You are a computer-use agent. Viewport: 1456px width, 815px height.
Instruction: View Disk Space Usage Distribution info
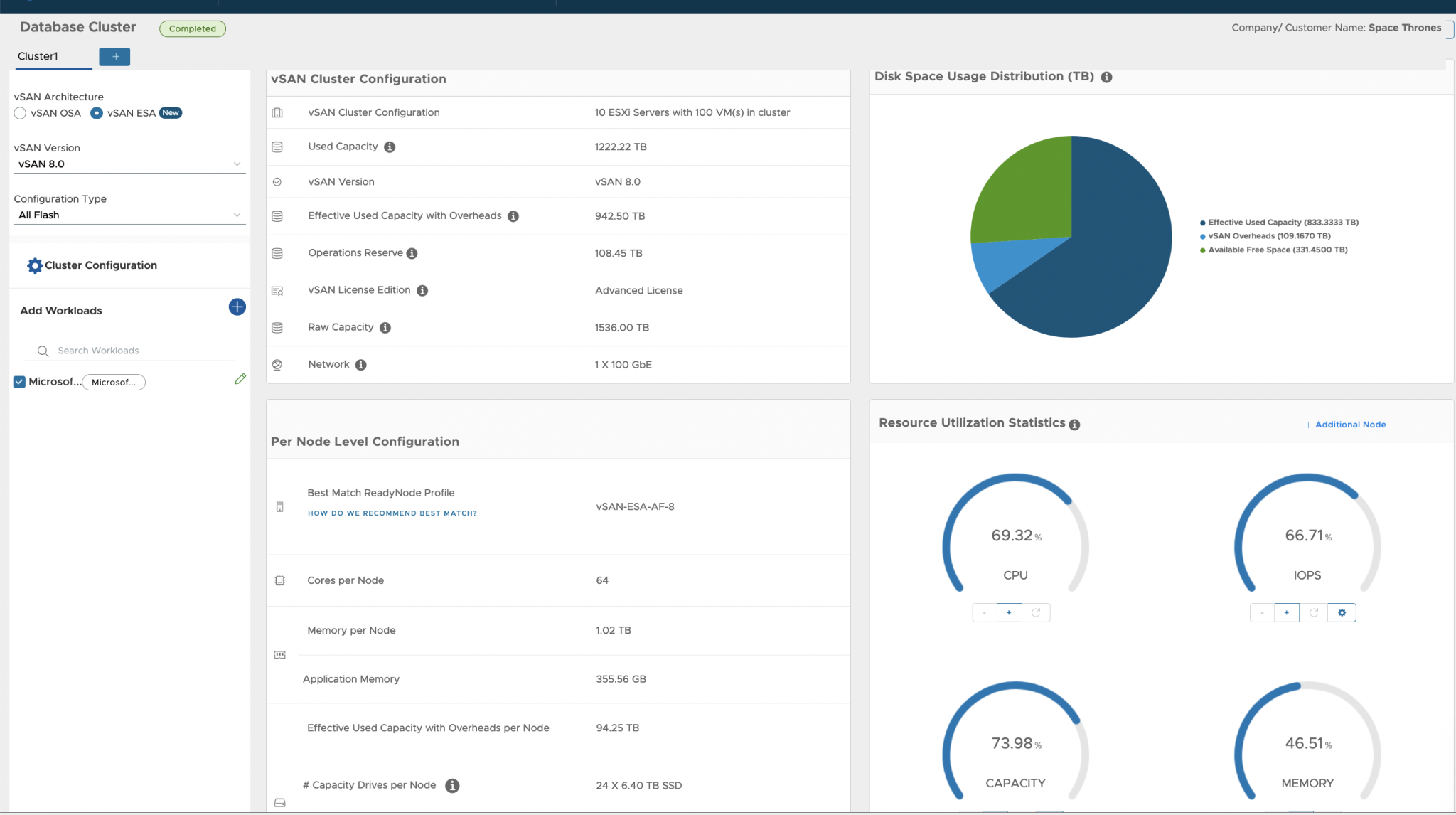(x=1106, y=78)
